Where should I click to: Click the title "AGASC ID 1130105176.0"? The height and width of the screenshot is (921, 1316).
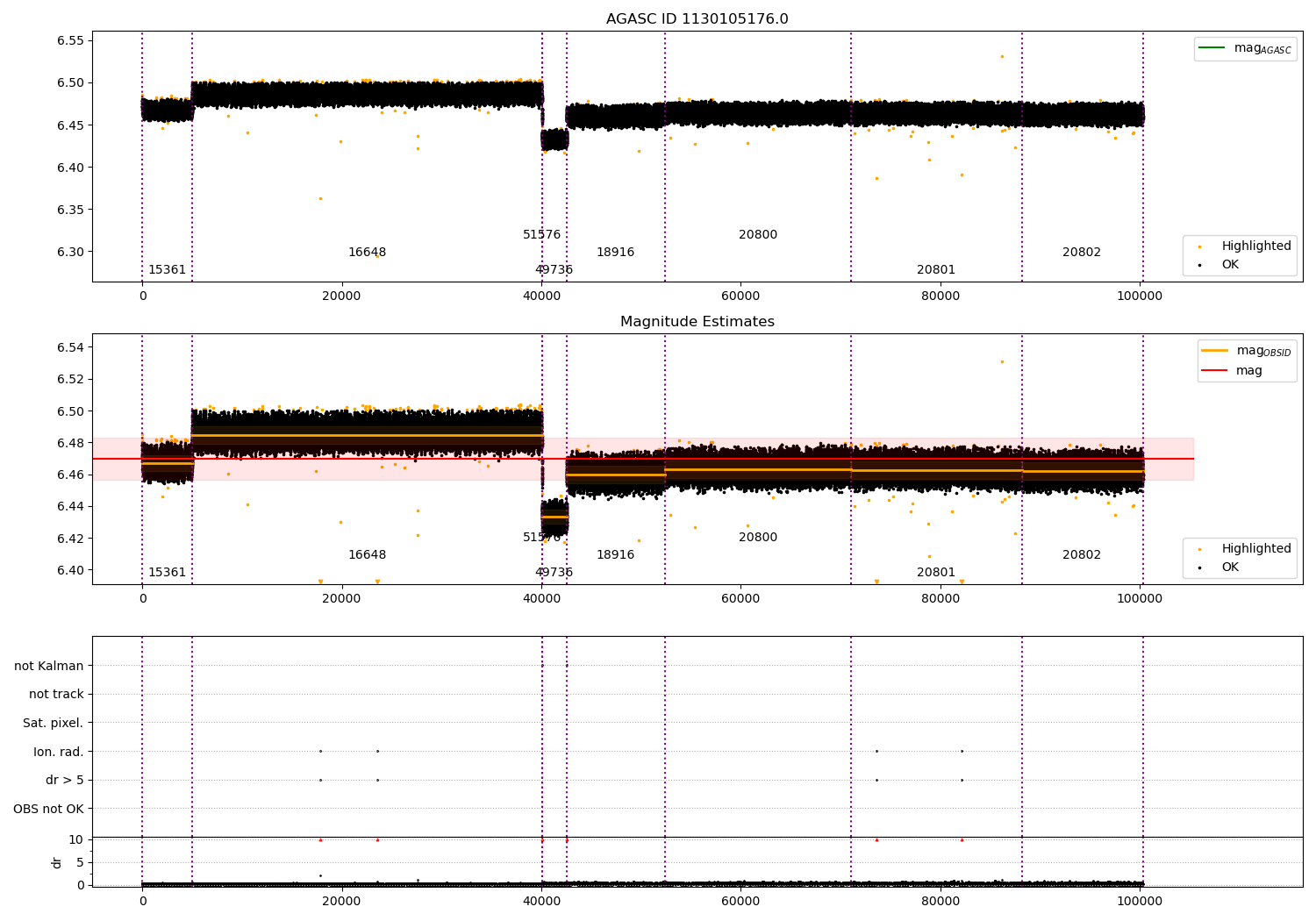[x=697, y=19]
